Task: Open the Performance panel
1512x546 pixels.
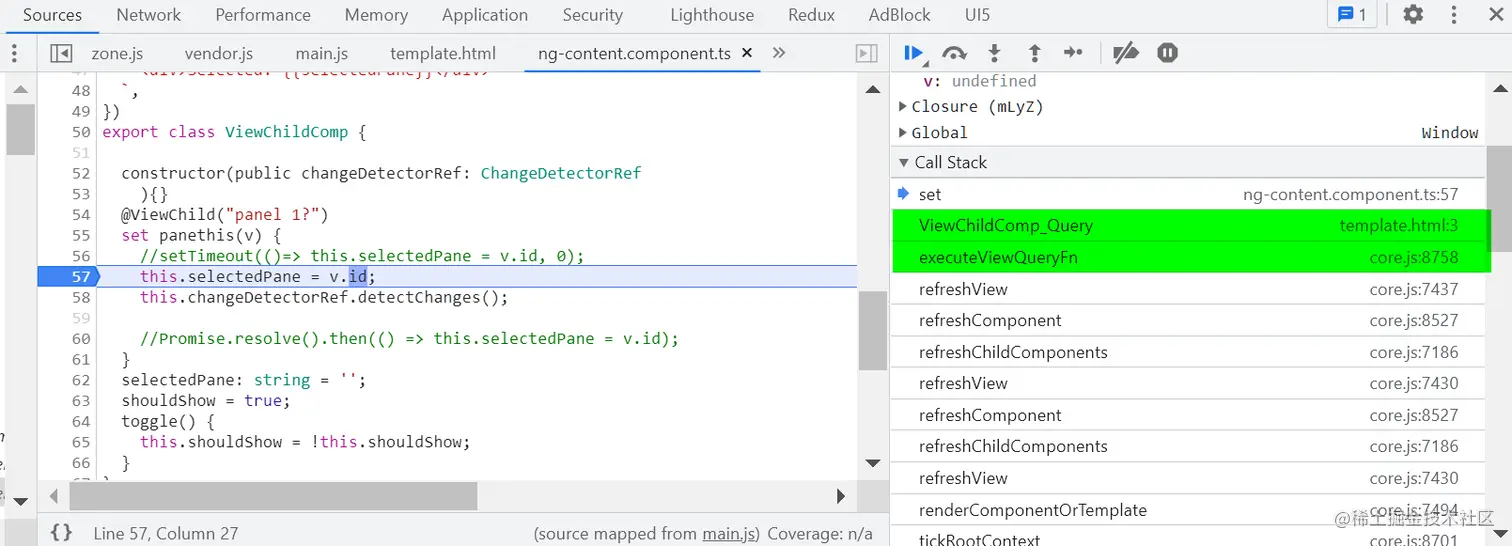Action: (263, 15)
